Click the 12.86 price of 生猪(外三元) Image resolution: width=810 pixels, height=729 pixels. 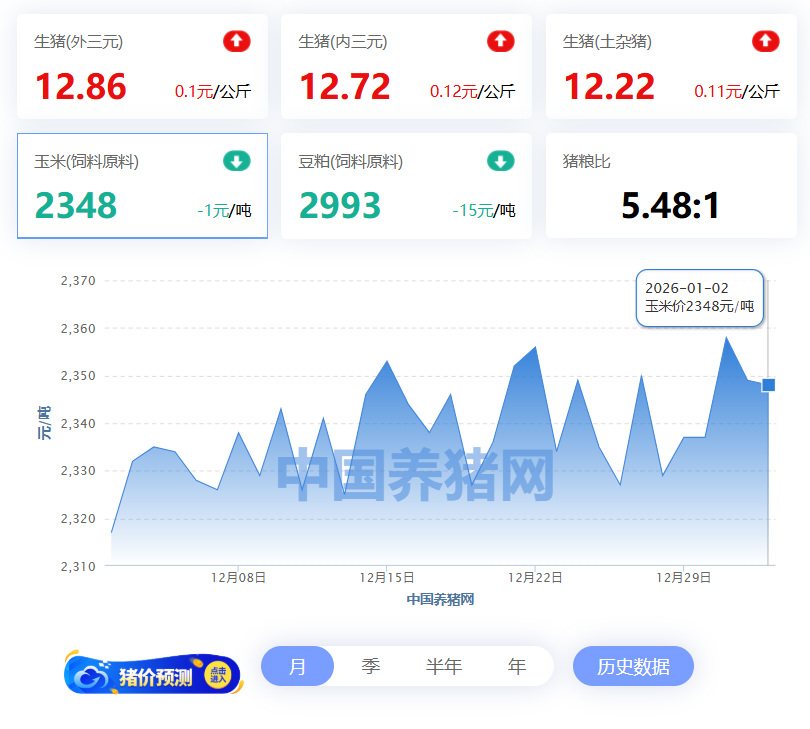(x=81, y=87)
